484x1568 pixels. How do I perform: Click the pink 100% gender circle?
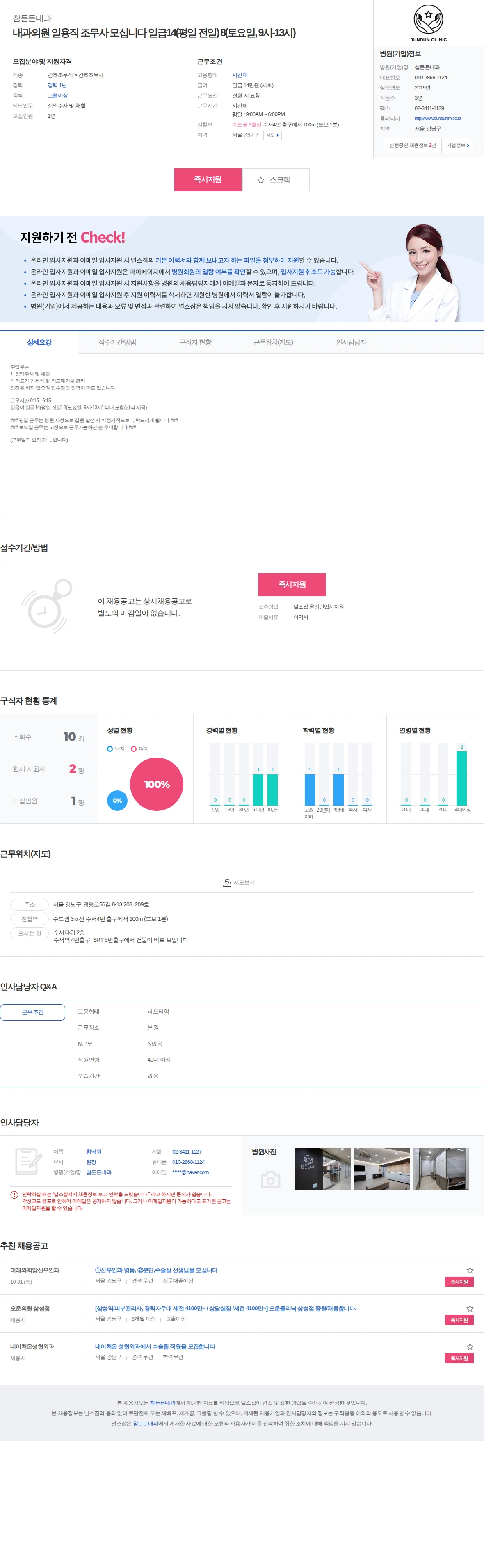pyautogui.click(x=157, y=784)
